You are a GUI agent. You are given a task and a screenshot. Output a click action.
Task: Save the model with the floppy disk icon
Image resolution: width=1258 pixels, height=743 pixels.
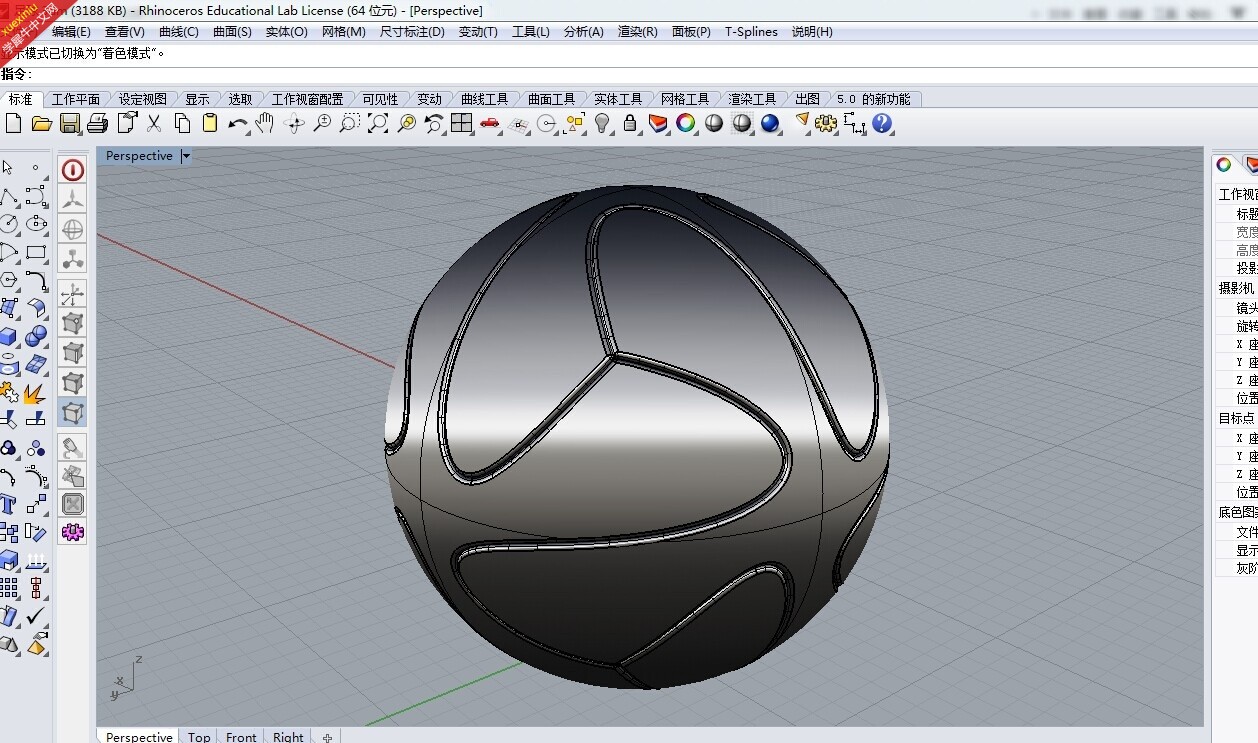pyautogui.click(x=69, y=123)
